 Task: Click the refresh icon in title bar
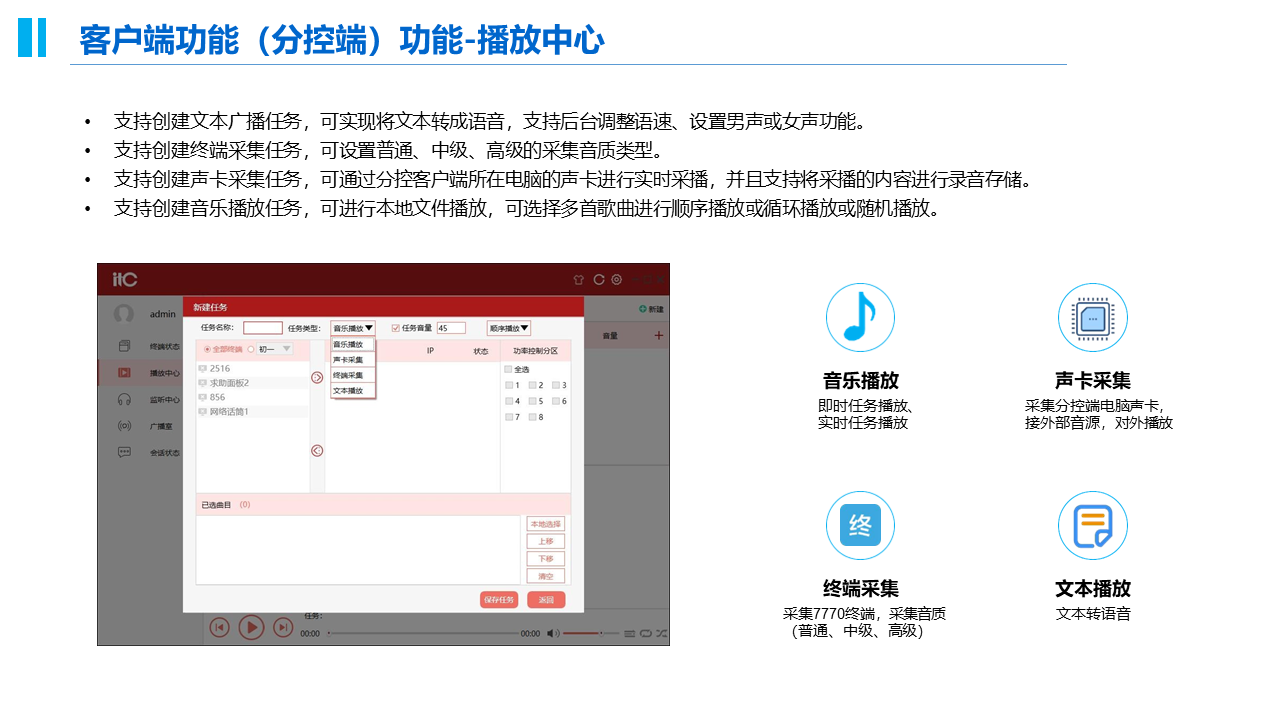[x=598, y=280]
